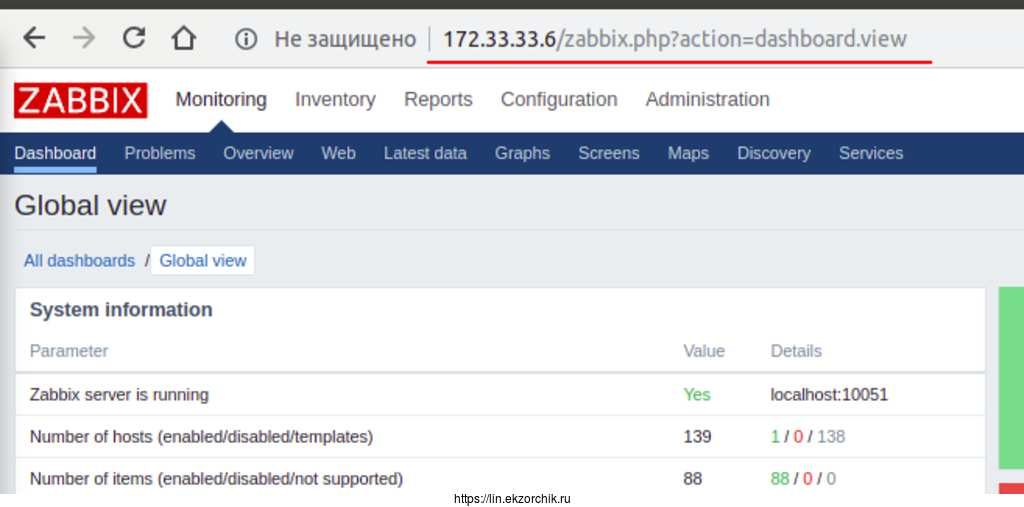
Task: Open the Discovery tab
Action: coord(773,153)
